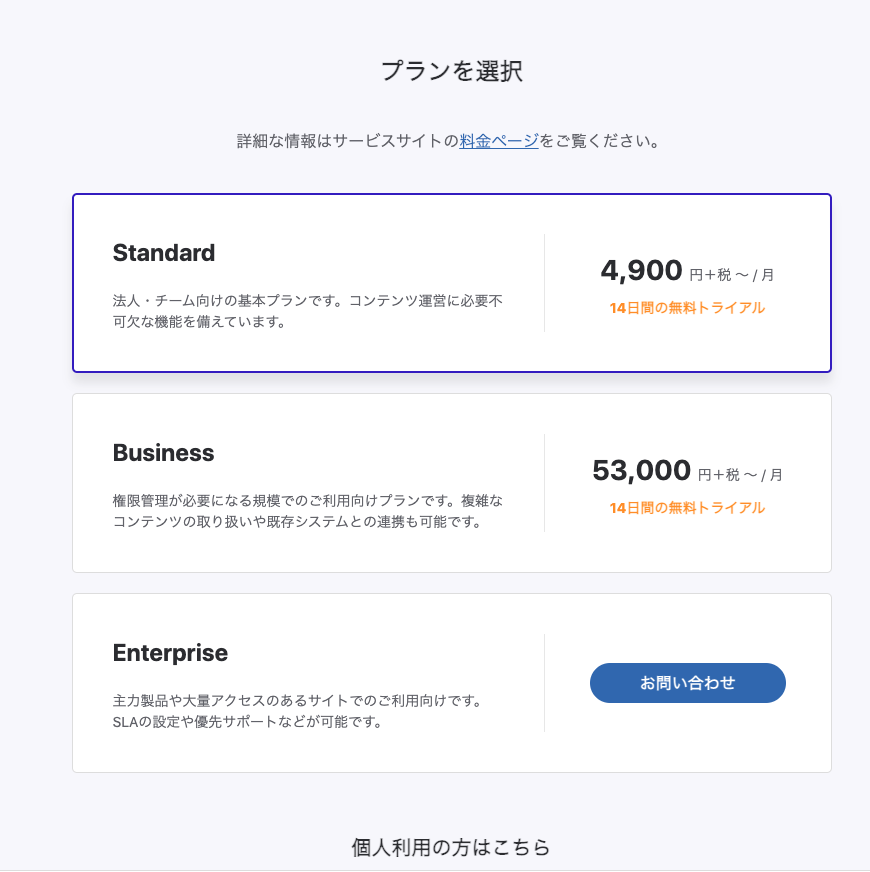Click the 円+税 ～ / 月 label beside 4,900
The width and height of the screenshot is (870, 872).
tap(732, 274)
